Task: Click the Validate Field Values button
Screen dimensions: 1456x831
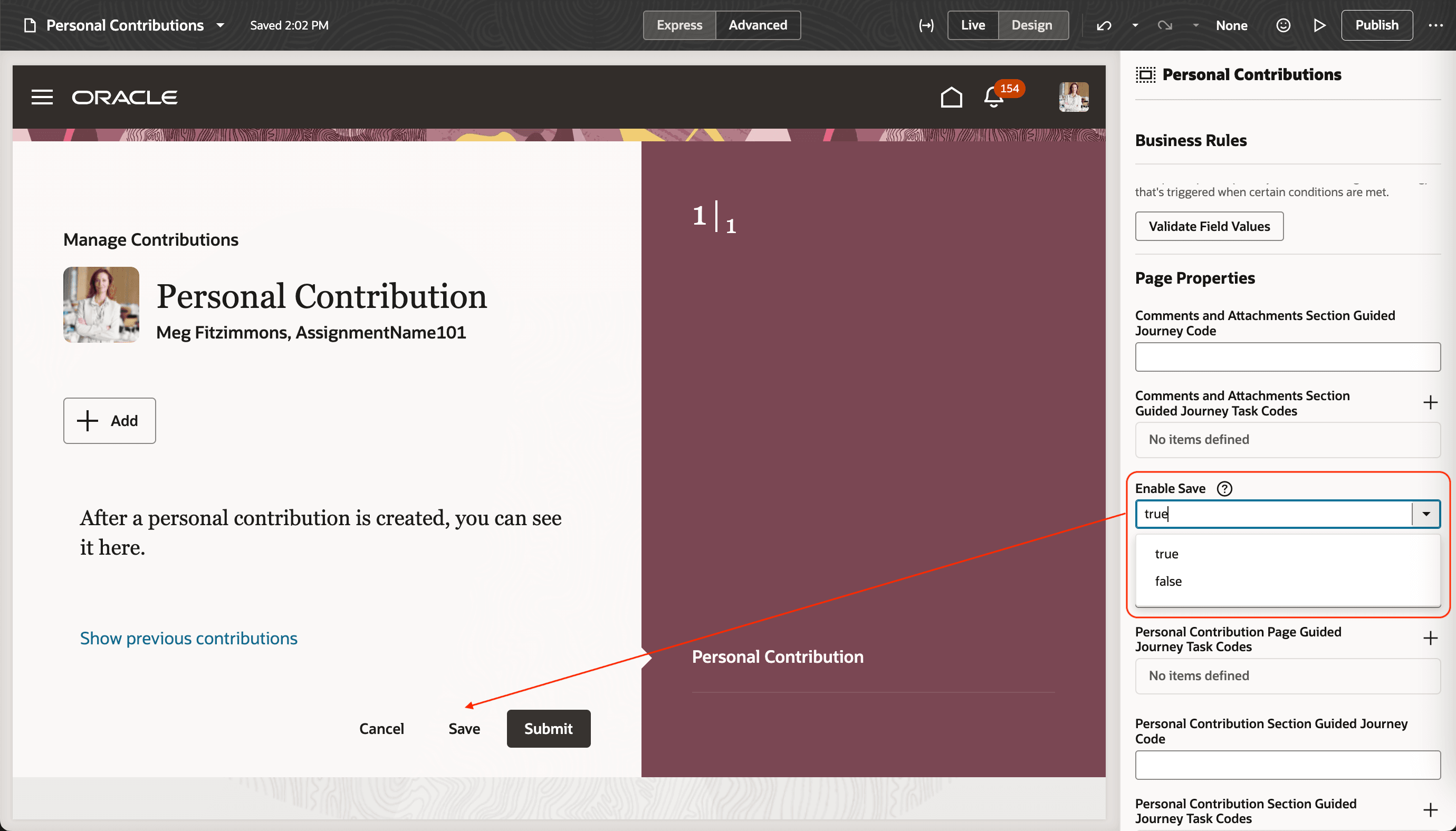Action: tap(1209, 226)
